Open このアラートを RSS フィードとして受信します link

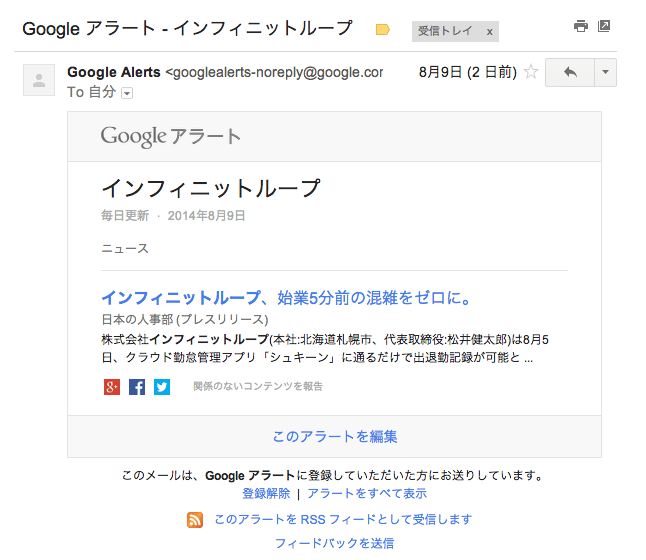tap(343, 519)
